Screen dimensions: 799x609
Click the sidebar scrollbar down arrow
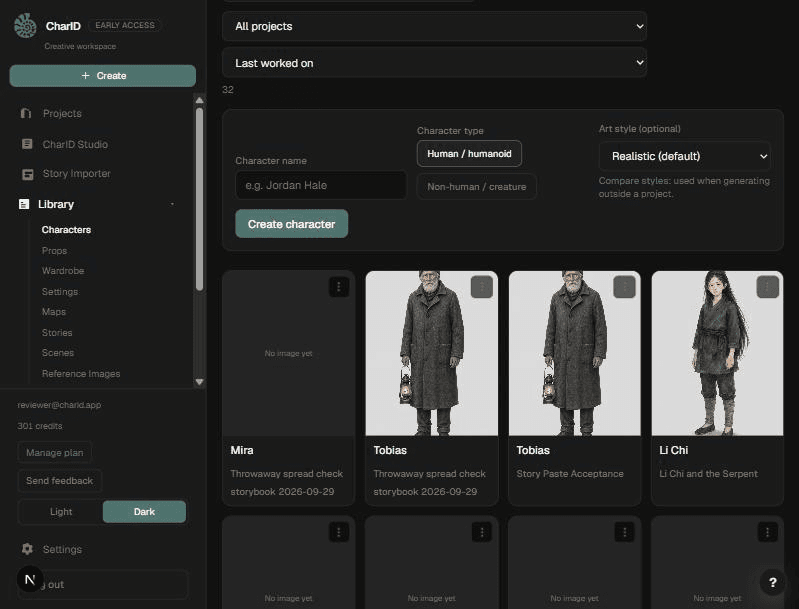coord(200,382)
